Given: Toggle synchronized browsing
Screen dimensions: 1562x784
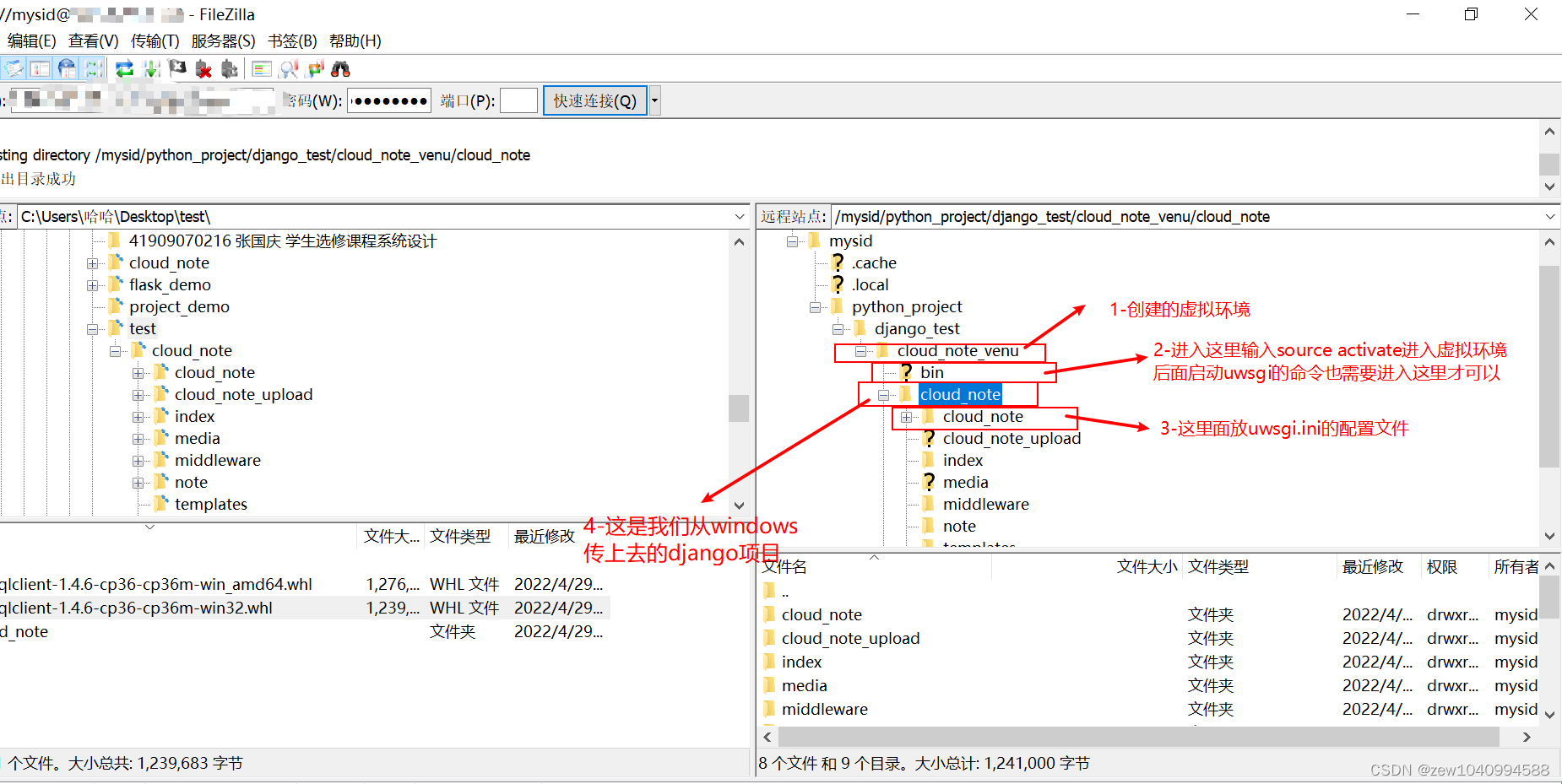Looking at the screenshot, I should coord(315,68).
